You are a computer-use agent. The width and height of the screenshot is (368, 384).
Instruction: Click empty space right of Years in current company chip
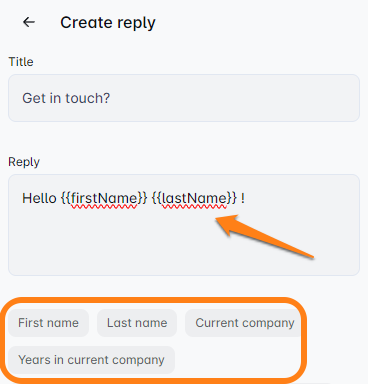237,360
